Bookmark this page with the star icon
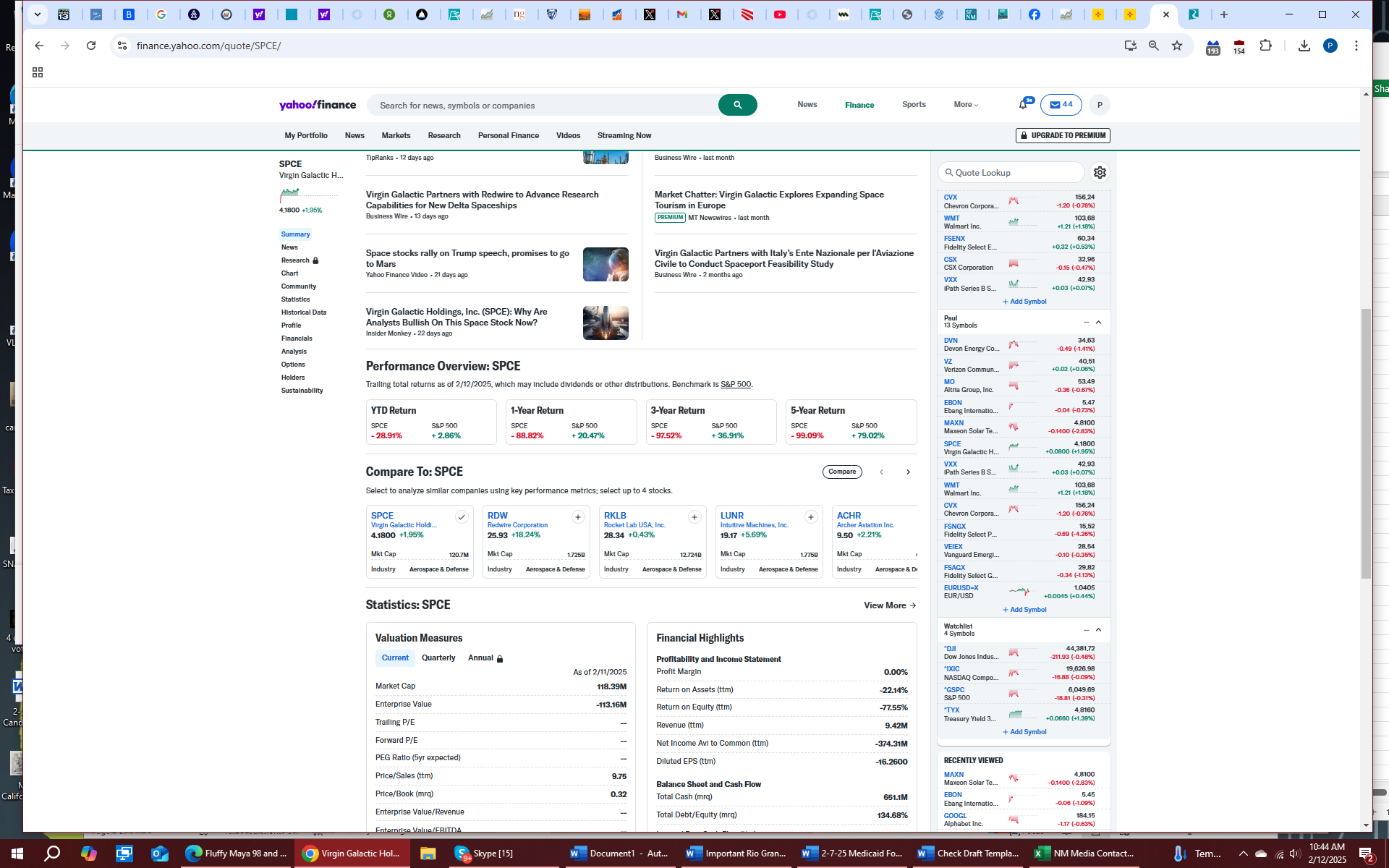This screenshot has width=1389, height=868. pyautogui.click(x=1177, y=46)
